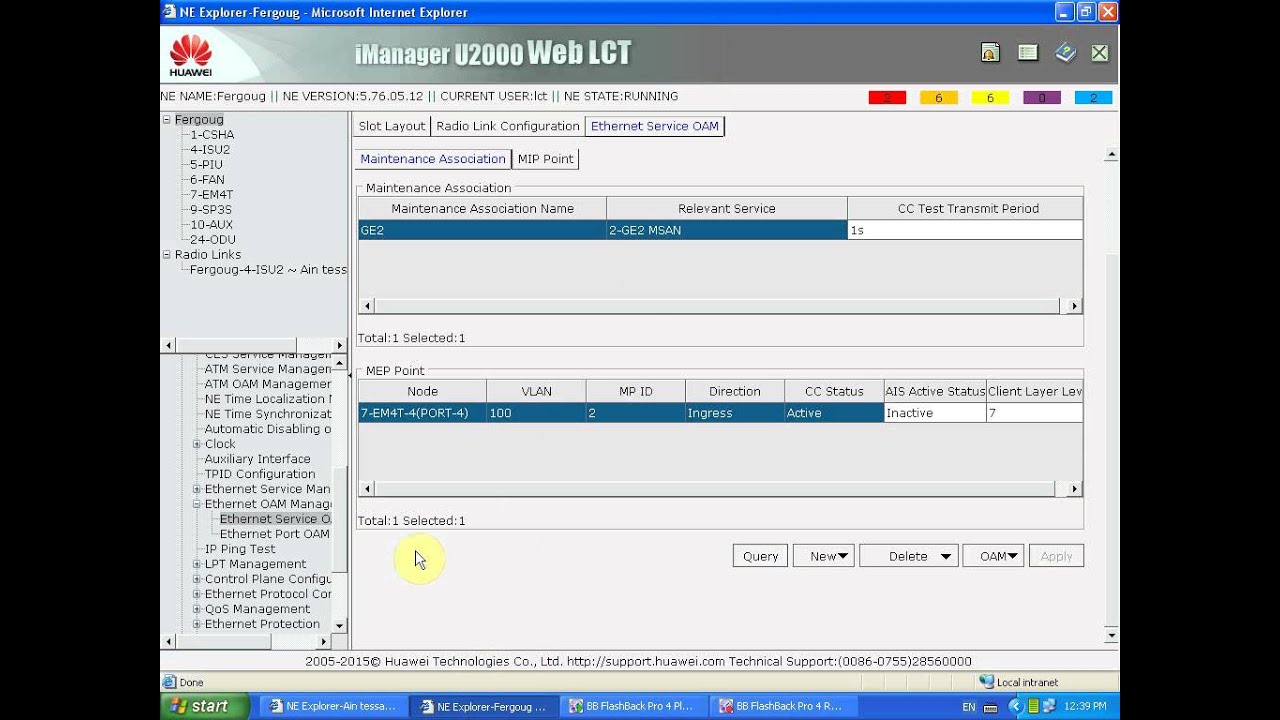Click the 2-GE2 MSAN relevant service cell
Screen dimensions: 1280x720
point(727,230)
